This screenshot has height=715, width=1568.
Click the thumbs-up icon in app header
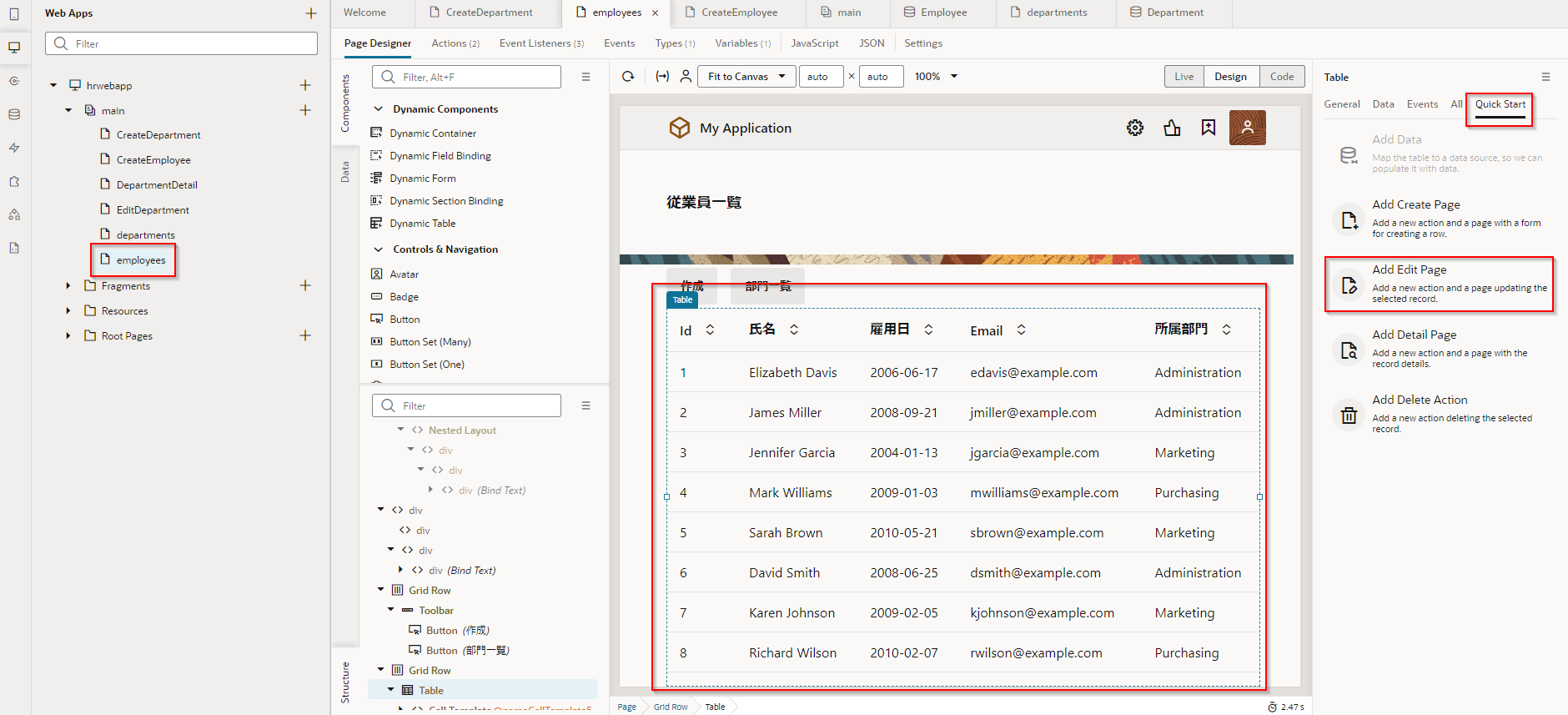(x=1172, y=128)
